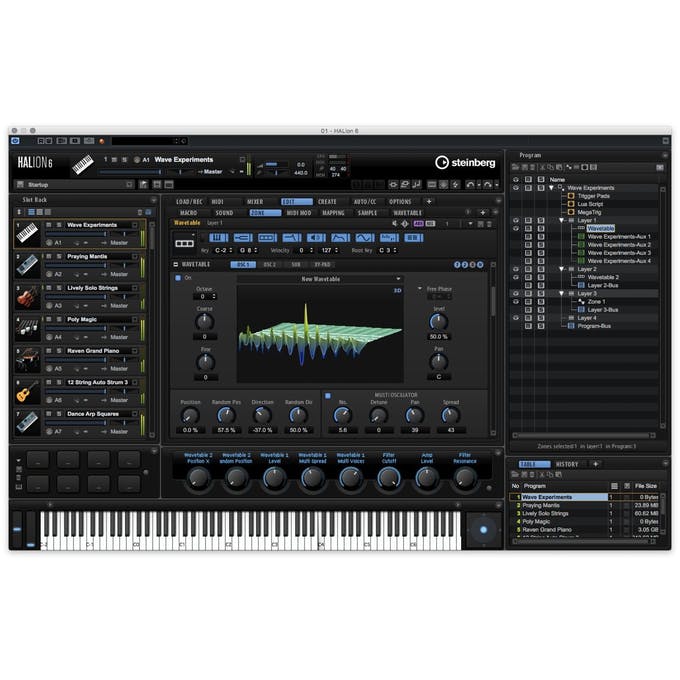The image size is (680, 680).
Task: Click the Trigger Pads module icon in tree
Action: coord(571,196)
